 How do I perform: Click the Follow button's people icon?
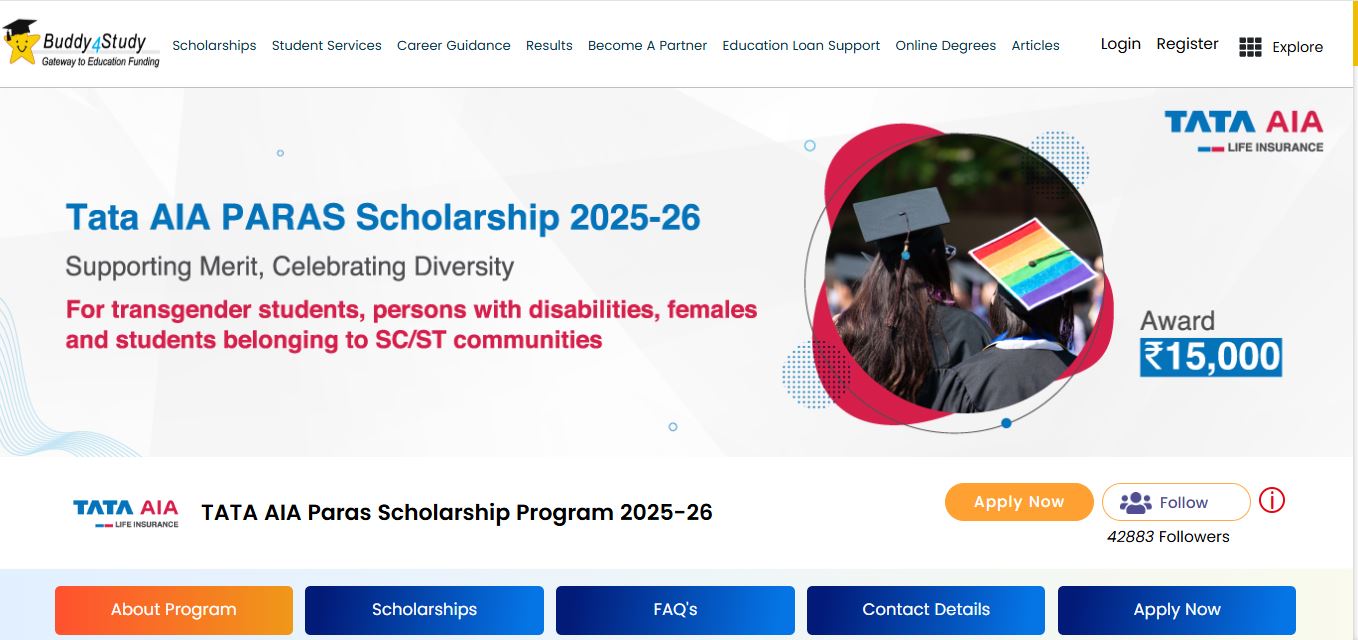1136,503
